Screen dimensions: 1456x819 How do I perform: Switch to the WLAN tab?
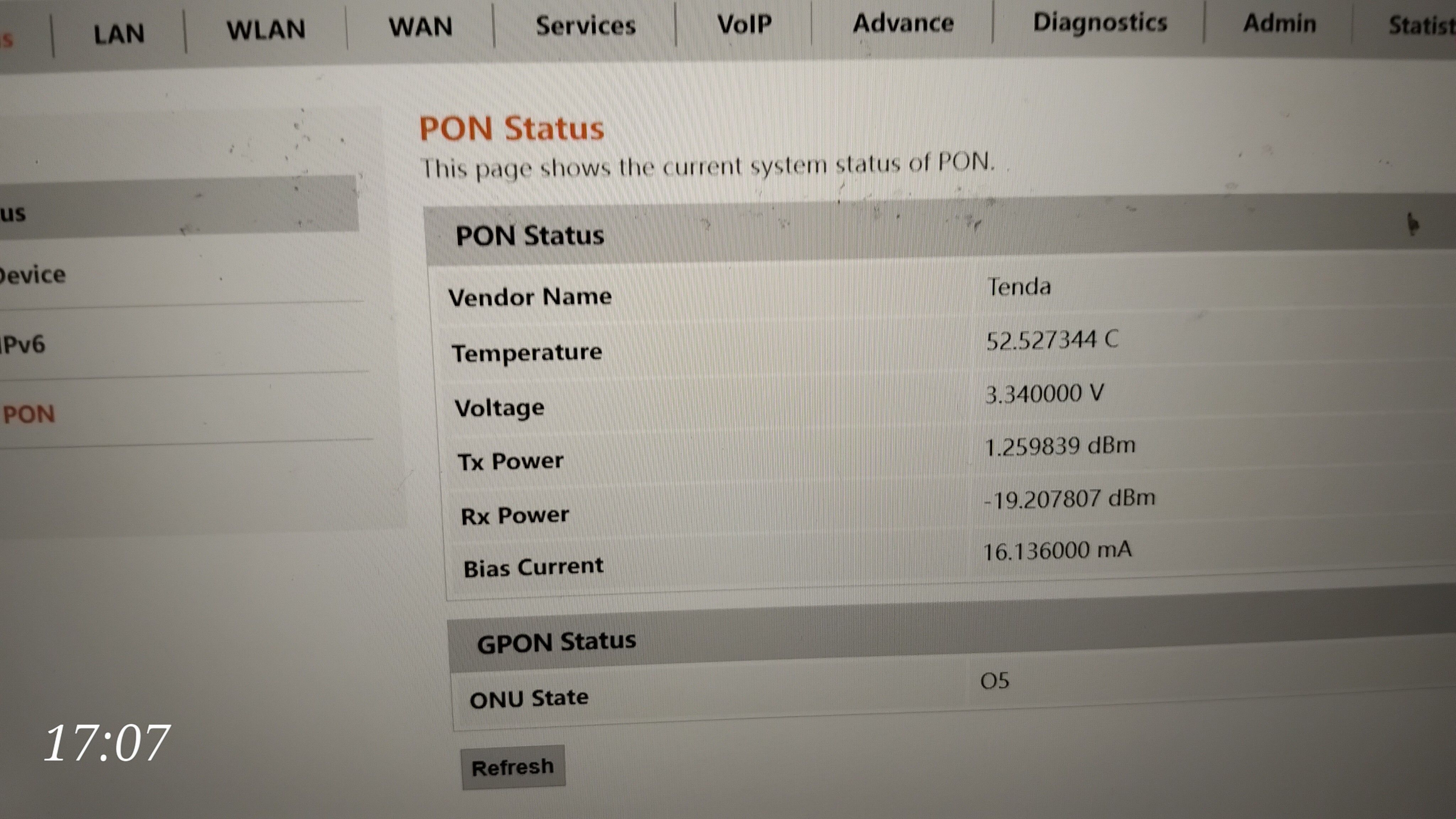point(266,30)
